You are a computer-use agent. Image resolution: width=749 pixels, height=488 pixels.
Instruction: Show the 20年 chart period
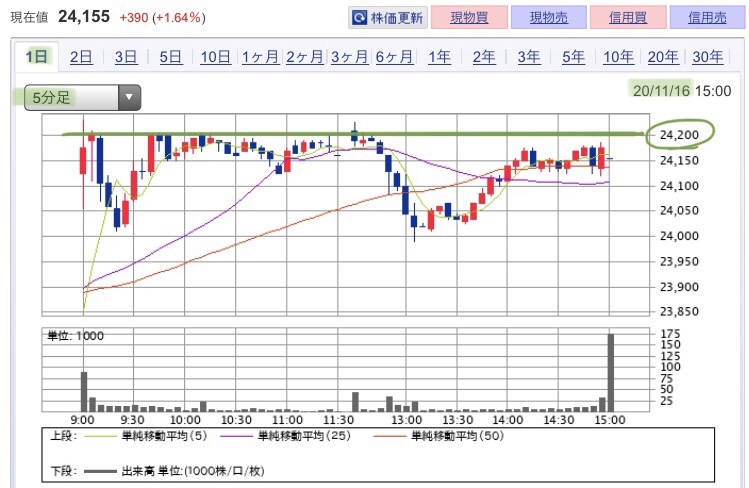(x=663, y=57)
